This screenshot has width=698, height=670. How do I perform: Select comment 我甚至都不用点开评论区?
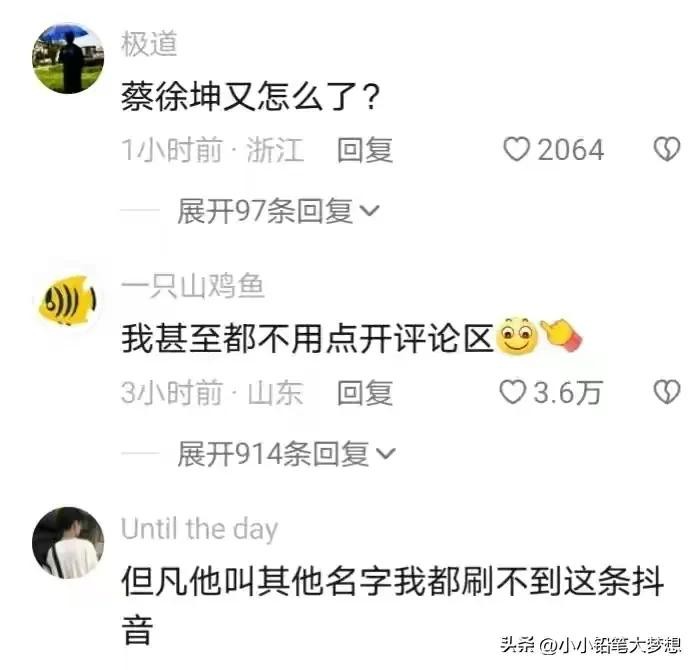coord(307,338)
